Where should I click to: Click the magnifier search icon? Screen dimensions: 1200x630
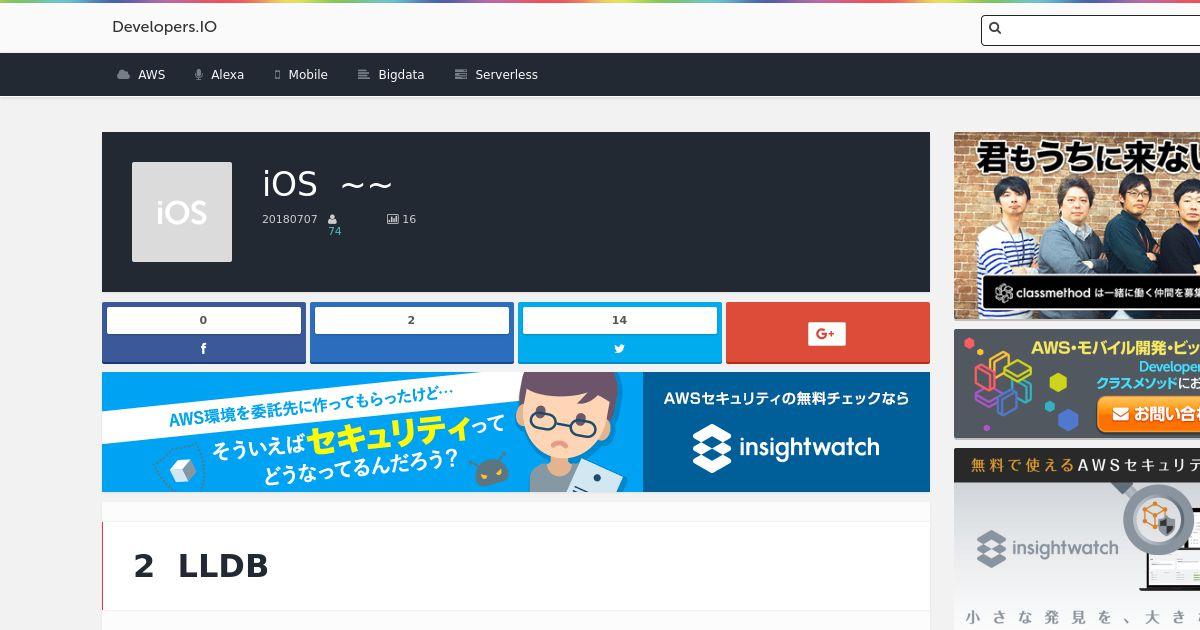995,29
